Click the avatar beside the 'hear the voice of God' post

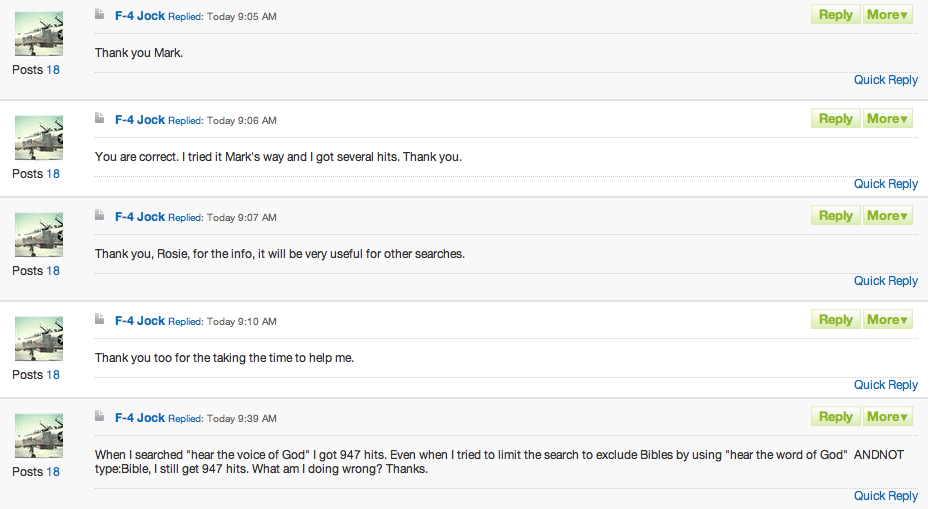click(39, 435)
